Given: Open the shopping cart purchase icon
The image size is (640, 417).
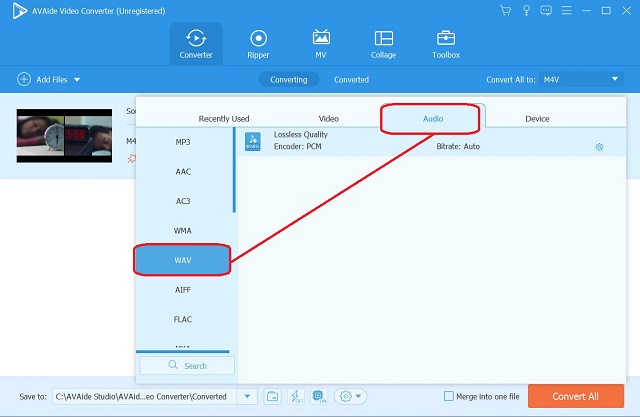Looking at the screenshot, I should 505,11.
